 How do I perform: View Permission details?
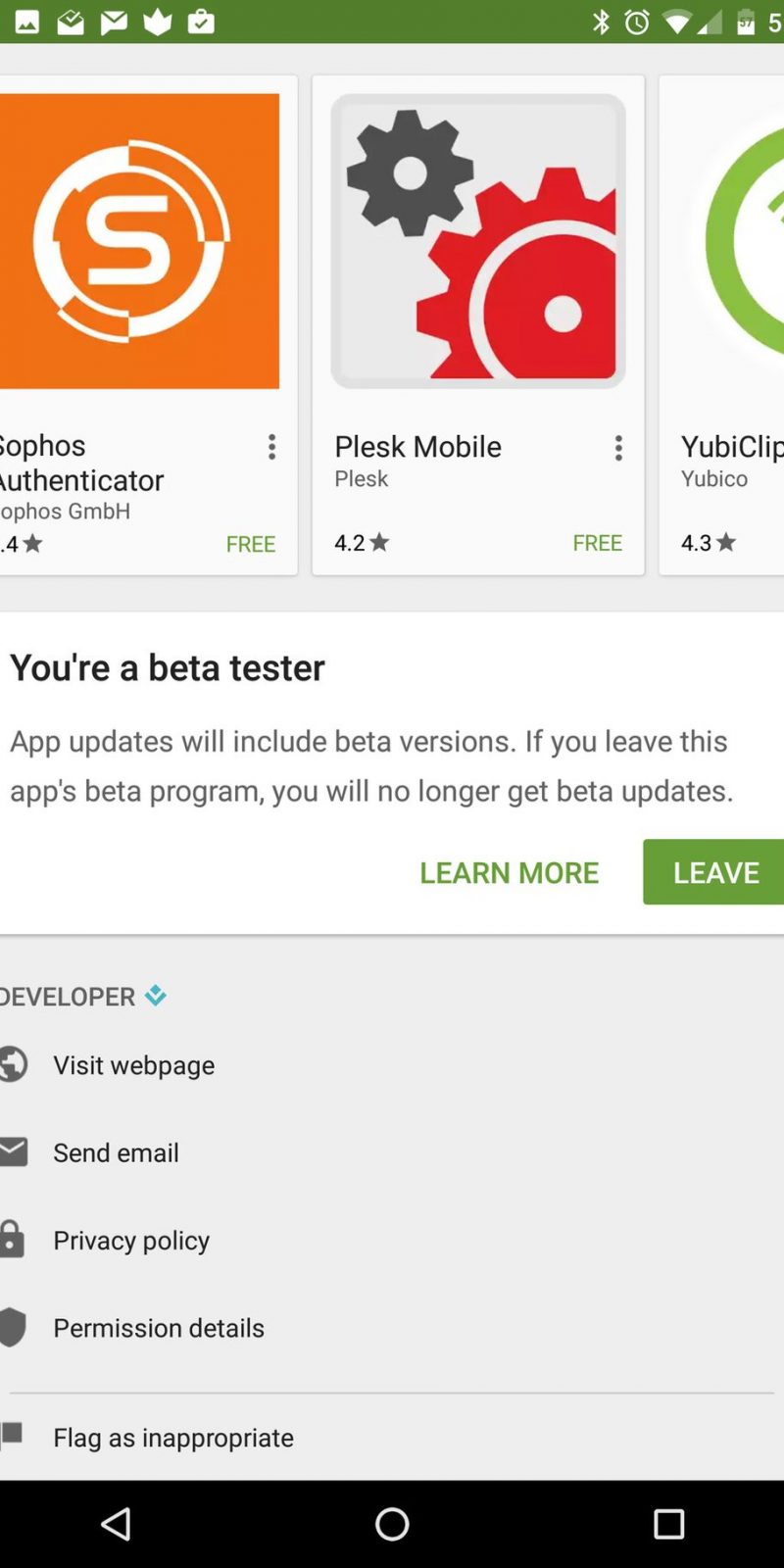click(159, 1328)
